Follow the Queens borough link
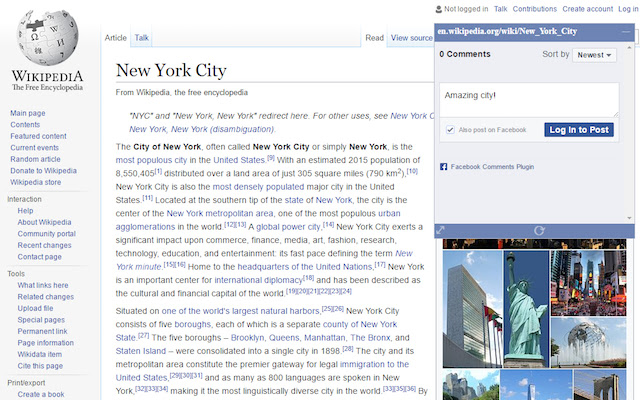The height and width of the screenshot is (400, 640). pyautogui.click(x=284, y=338)
